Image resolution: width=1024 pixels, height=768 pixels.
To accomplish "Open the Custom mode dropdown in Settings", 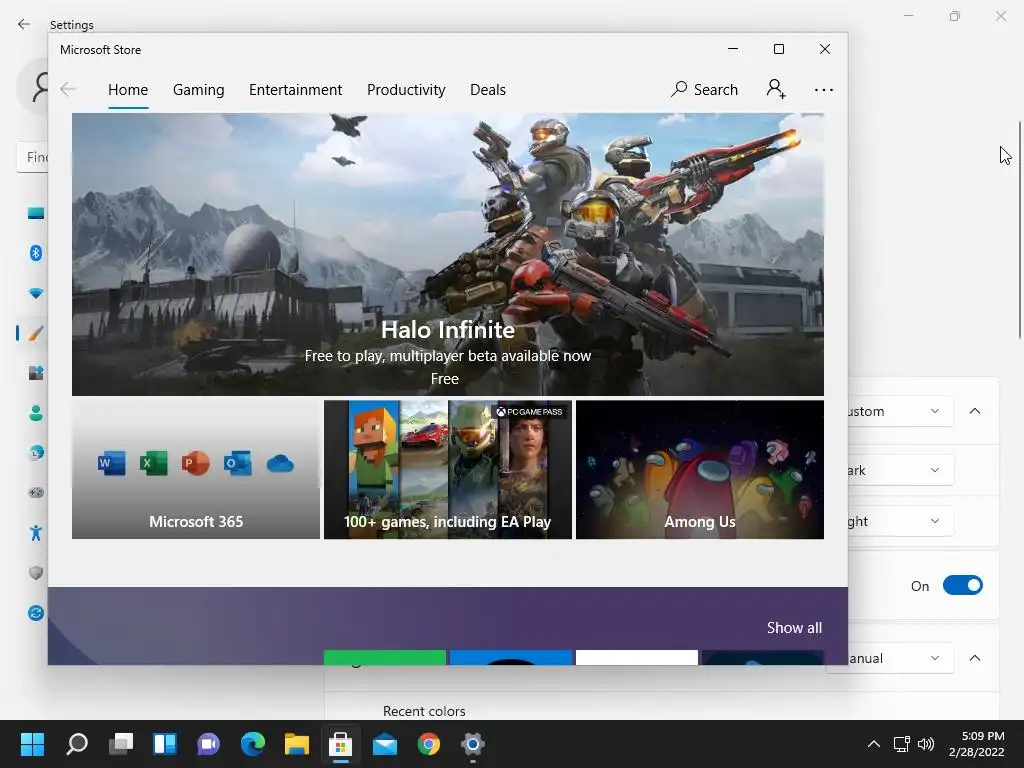I will pyautogui.click(x=901, y=411).
